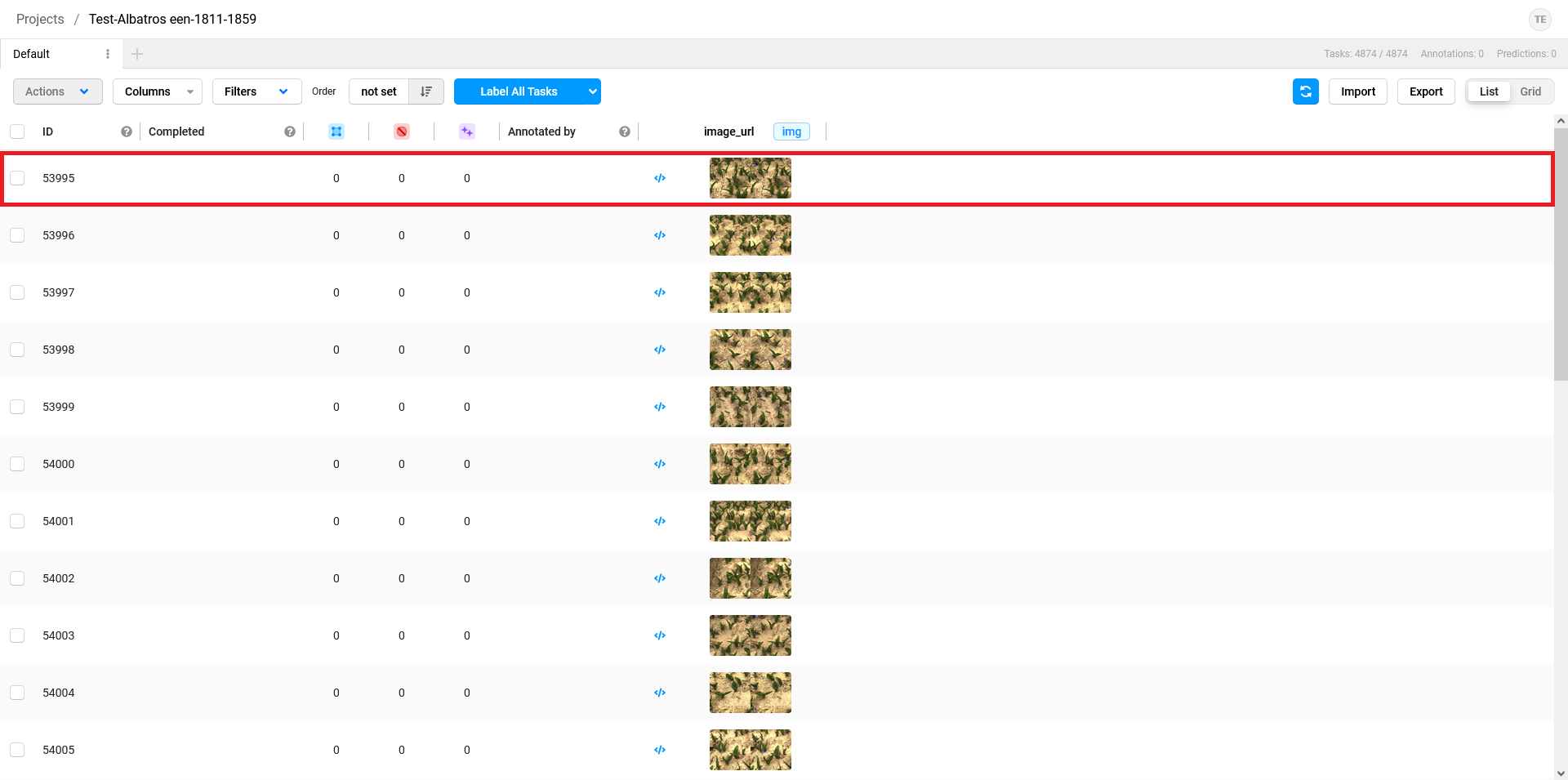The image size is (1568, 780).
Task: Click the Default tab three-dot options icon
Action: click(108, 54)
